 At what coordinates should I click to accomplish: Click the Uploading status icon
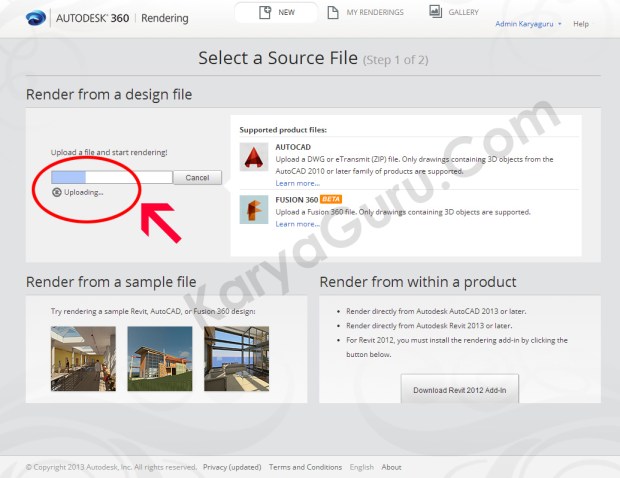pyautogui.click(x=57, y=192)
